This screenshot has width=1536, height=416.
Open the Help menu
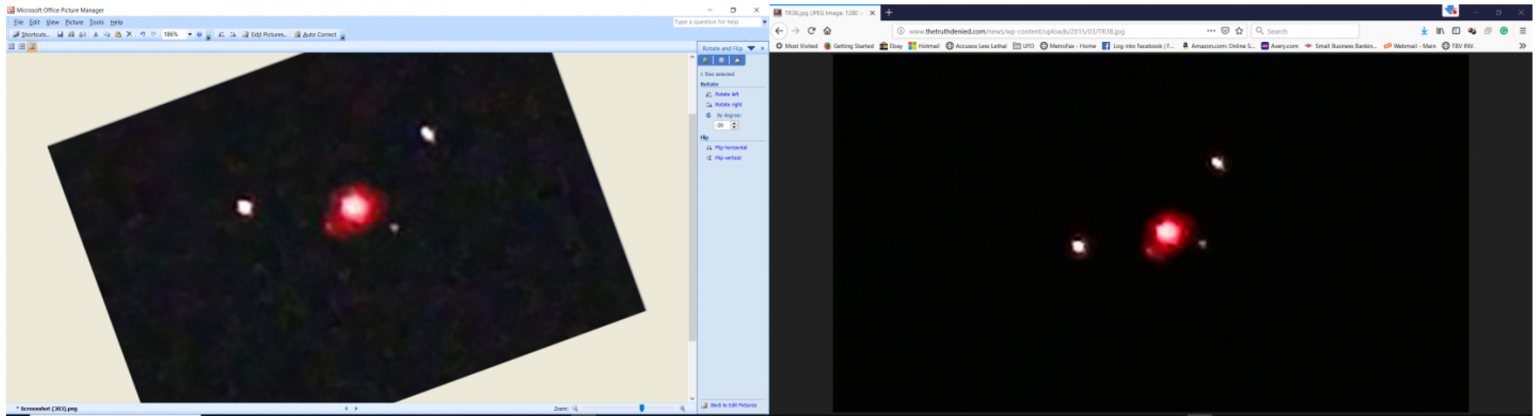point(116,22)
